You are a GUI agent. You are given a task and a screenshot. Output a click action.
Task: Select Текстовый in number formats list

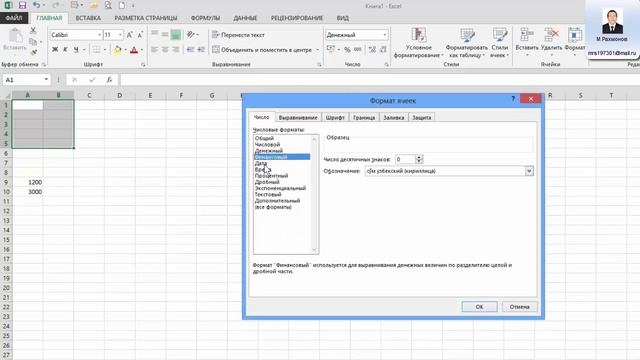[268, 195]
